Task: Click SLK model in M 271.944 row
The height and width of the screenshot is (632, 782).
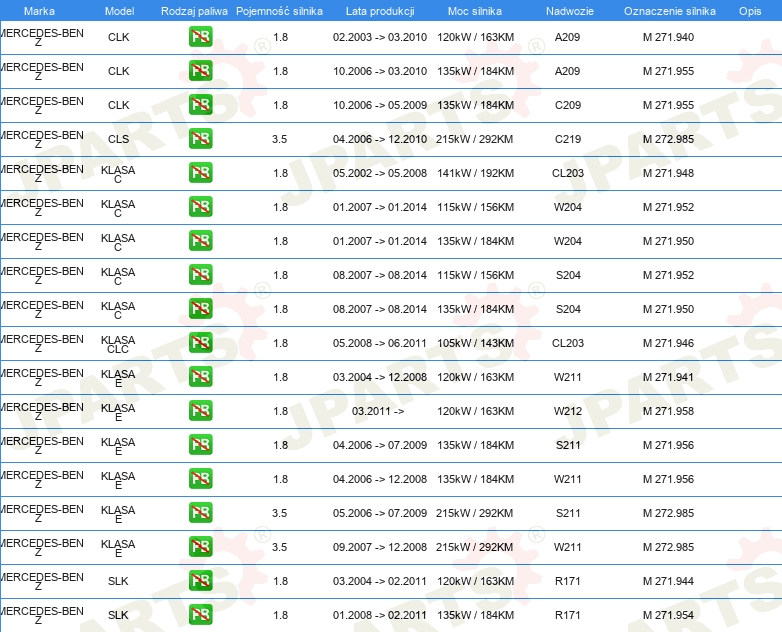Action: click(118, 581)
